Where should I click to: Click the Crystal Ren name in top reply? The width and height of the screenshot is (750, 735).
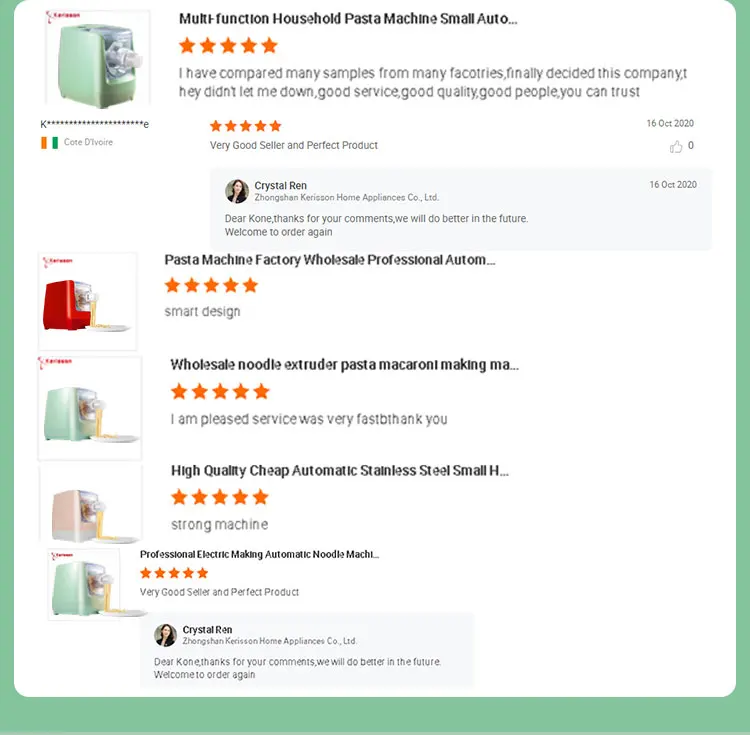pyautogui.click(x=280, y=186)
